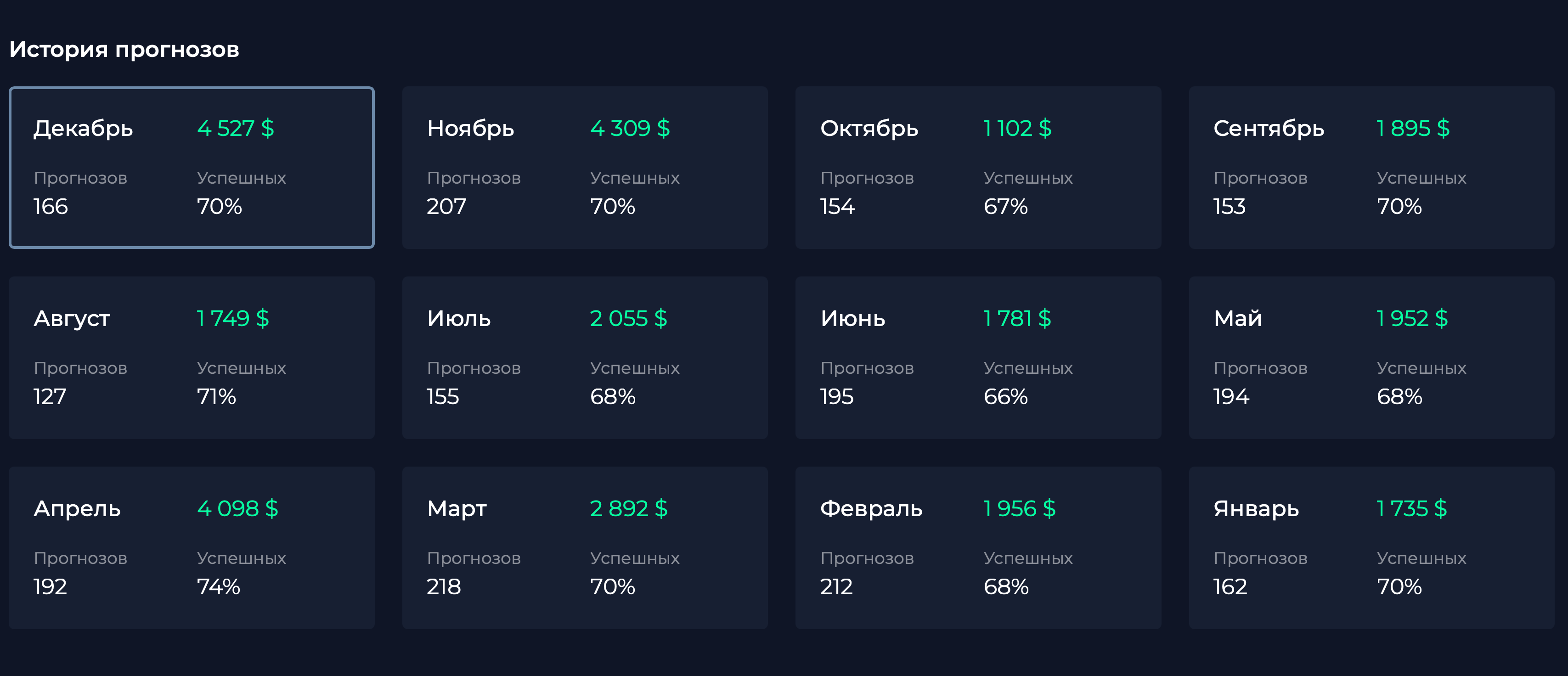Click the 4 527 $ profit amount
Image resolution: width=1568 pixels, height=676 pixels.
[x=236, y=129]
